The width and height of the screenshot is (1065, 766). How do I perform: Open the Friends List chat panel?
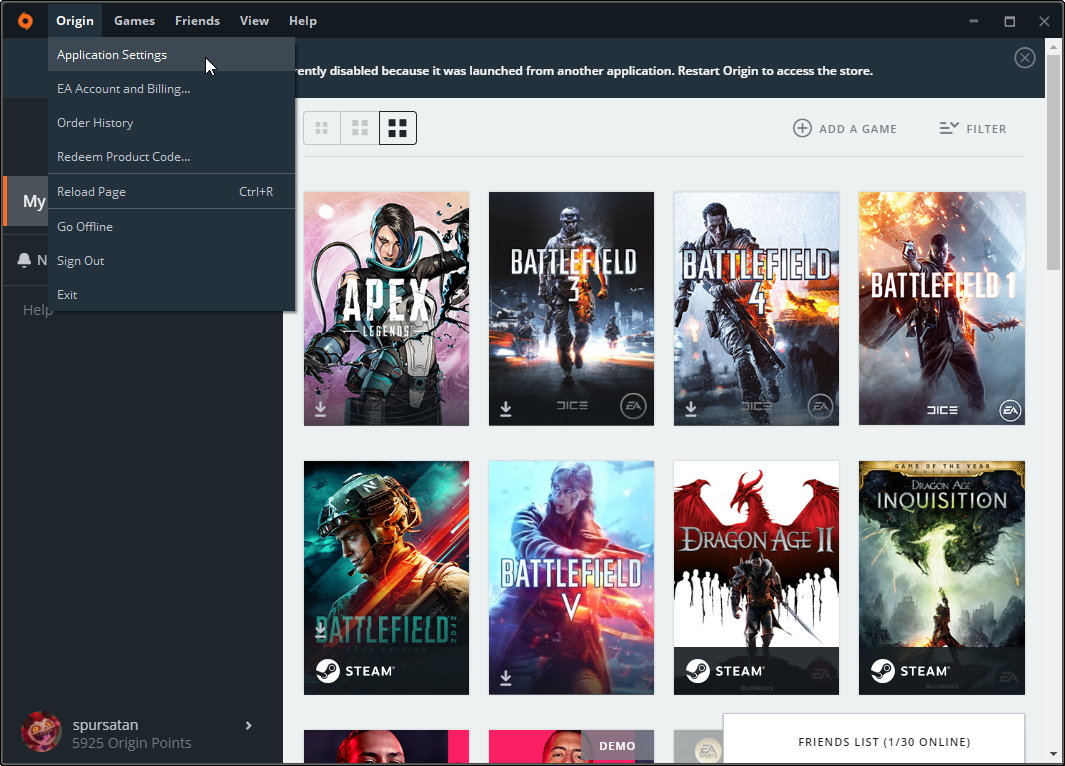tap(873, 739)
